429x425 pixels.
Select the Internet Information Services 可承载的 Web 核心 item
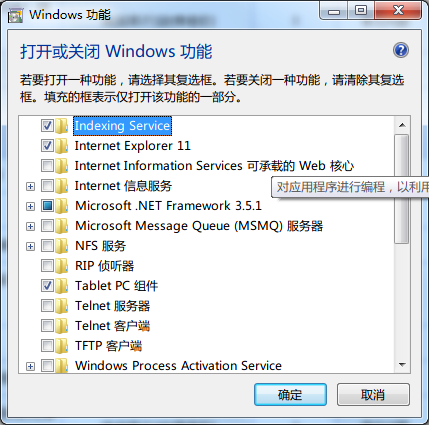coord(214,166)
